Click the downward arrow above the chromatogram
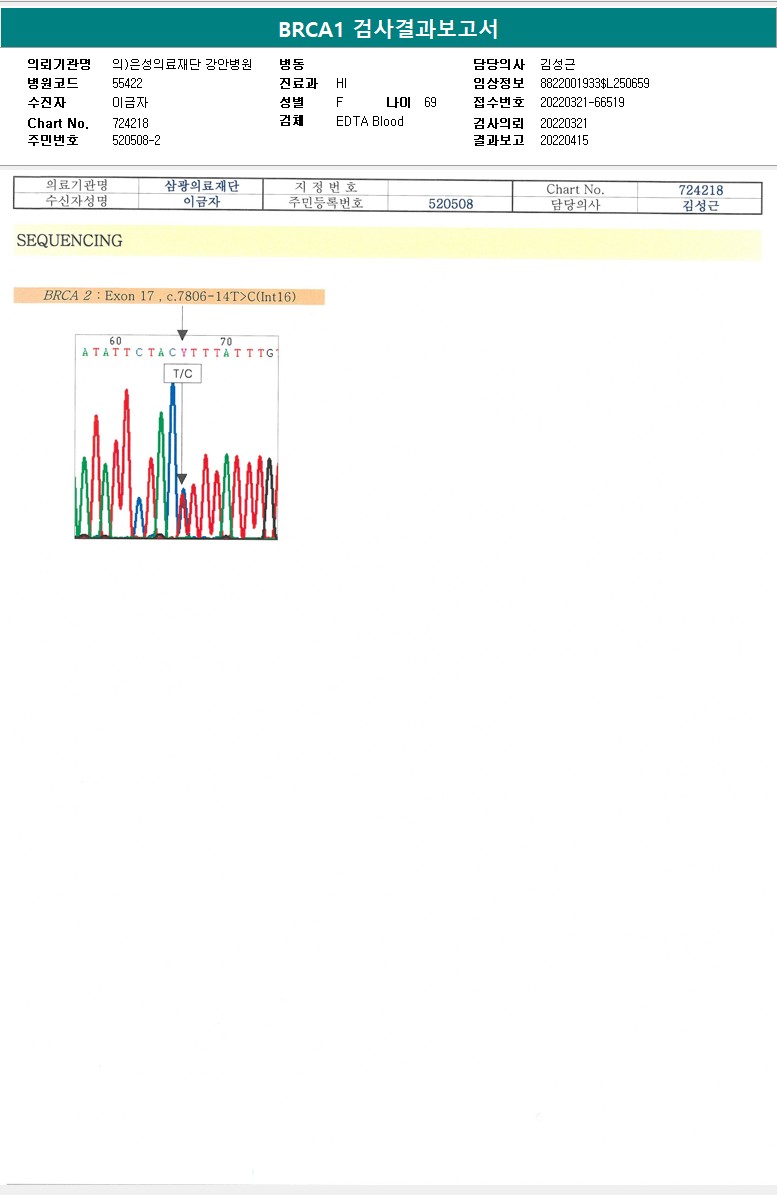 pyautogui.click(x=182, y=323)
